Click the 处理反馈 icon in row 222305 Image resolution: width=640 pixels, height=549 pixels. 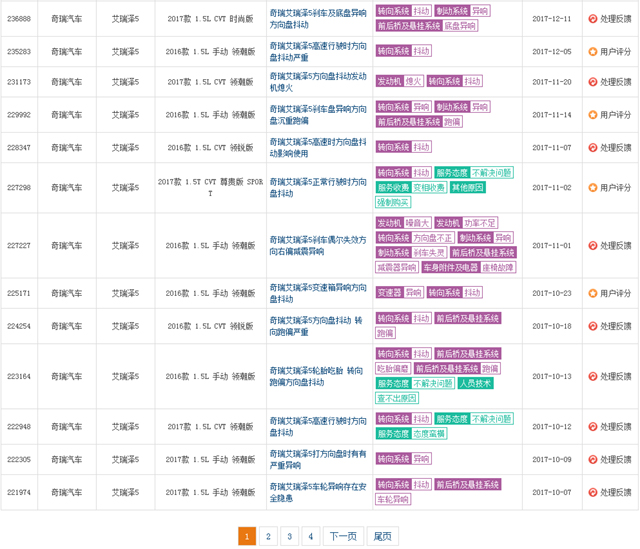[593, 459]
